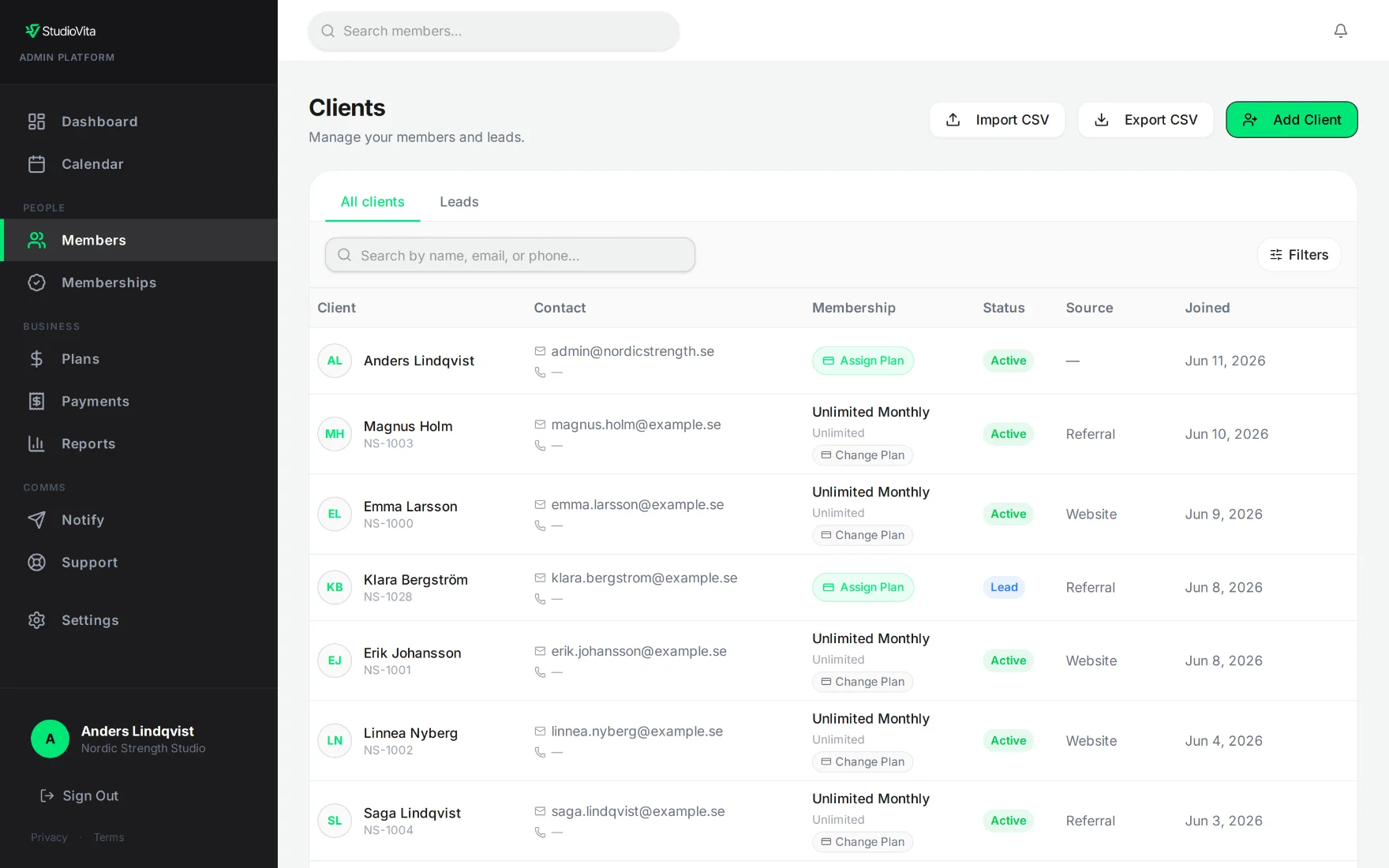Click the Joined column header
Viewport: 1389px width, 868px height.
tap(1207, 308)
